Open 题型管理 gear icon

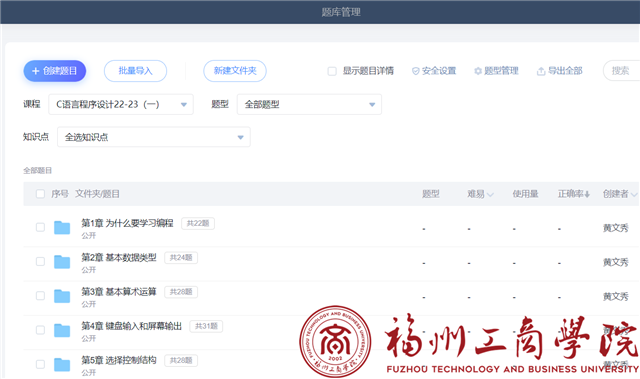point(478,71)
